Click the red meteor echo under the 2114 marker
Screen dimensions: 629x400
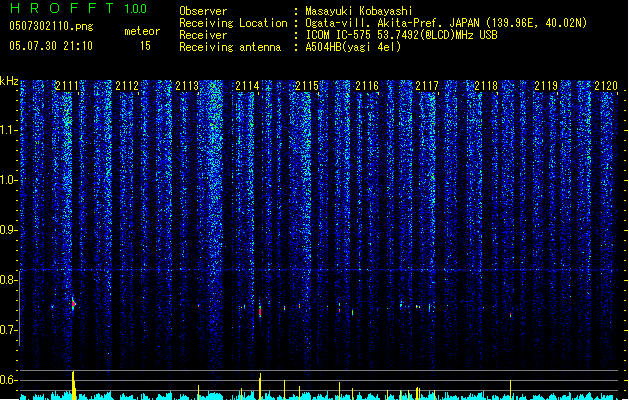pos(260,310)
